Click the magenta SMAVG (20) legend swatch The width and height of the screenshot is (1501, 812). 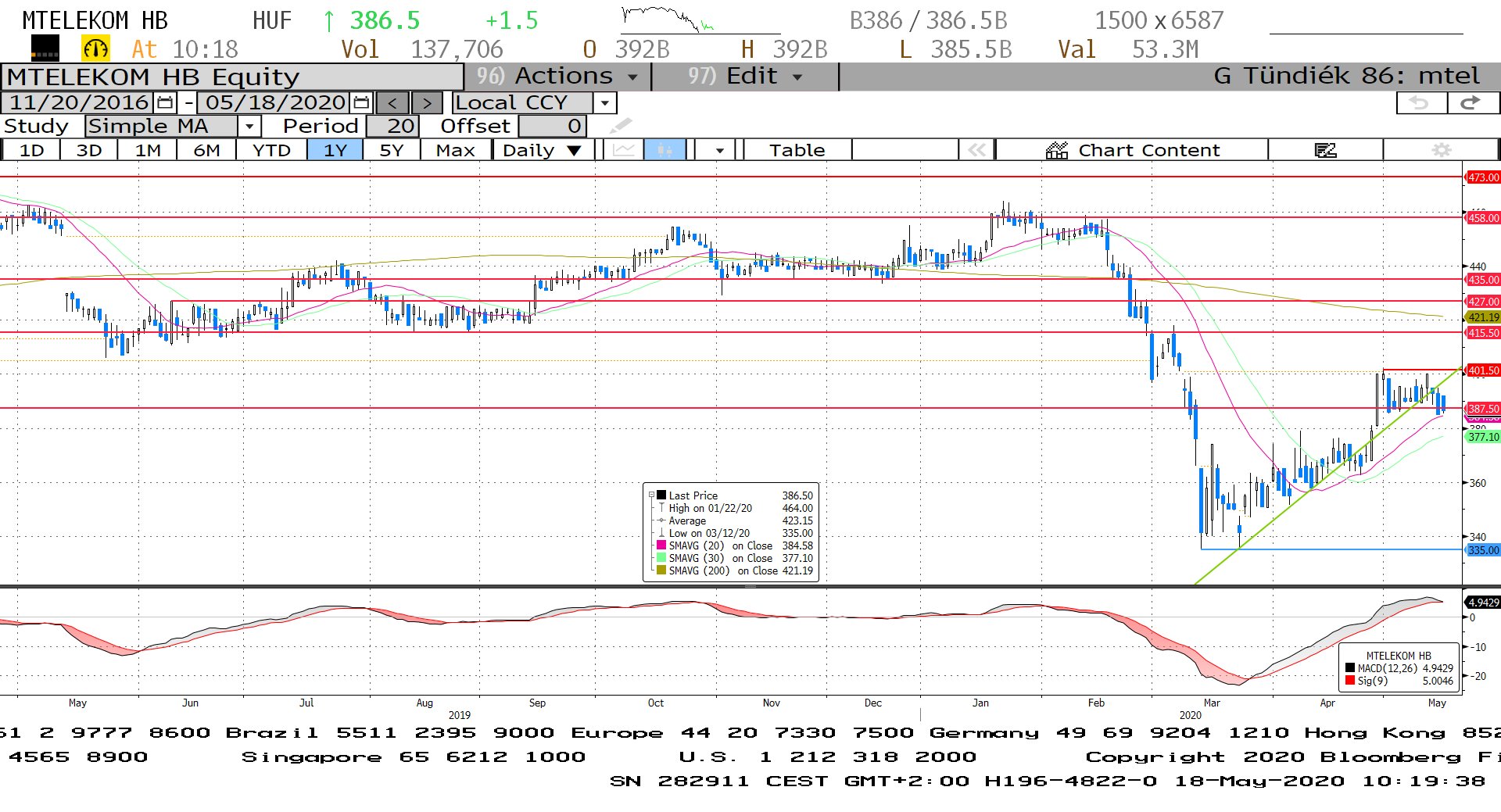(661, 546)
